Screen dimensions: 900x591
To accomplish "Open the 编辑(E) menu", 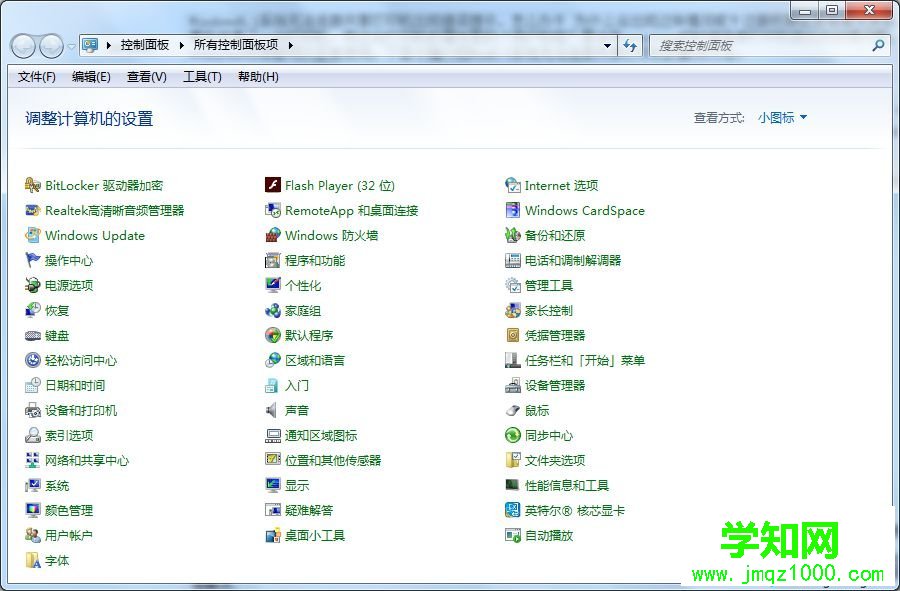I will 91,77.
